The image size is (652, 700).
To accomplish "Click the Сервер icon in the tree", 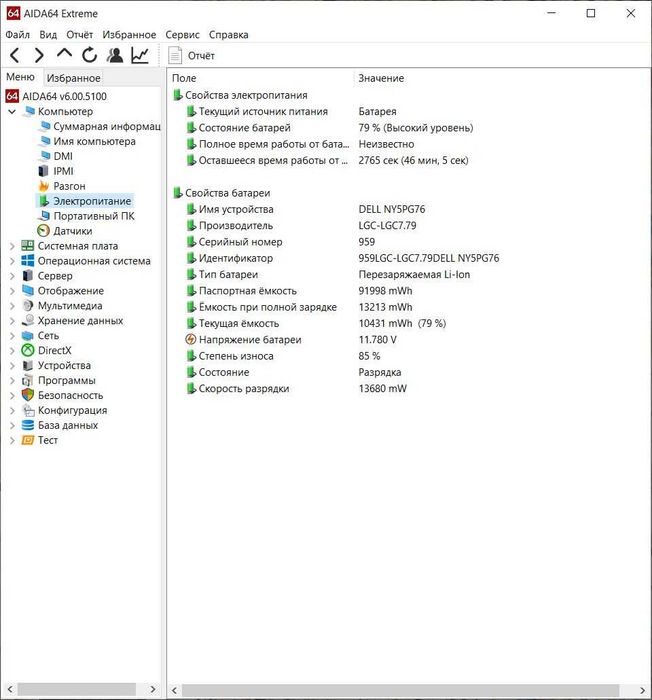I will click(28, 276).
